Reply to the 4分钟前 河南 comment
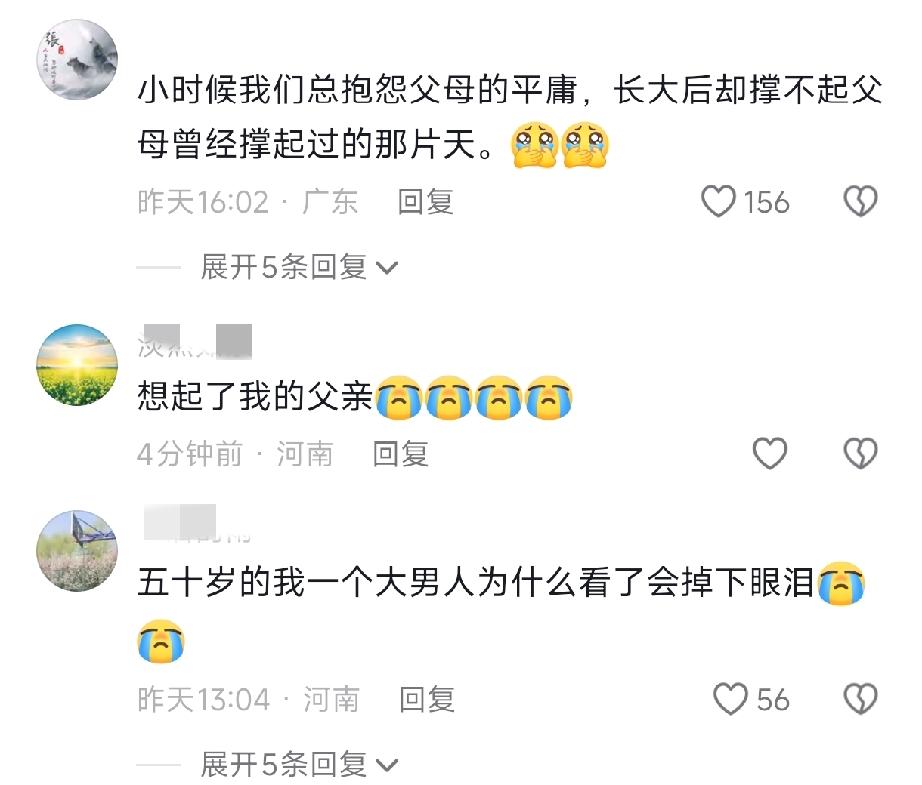Viewport: 922px width, 785px height. tap(400, 453)
